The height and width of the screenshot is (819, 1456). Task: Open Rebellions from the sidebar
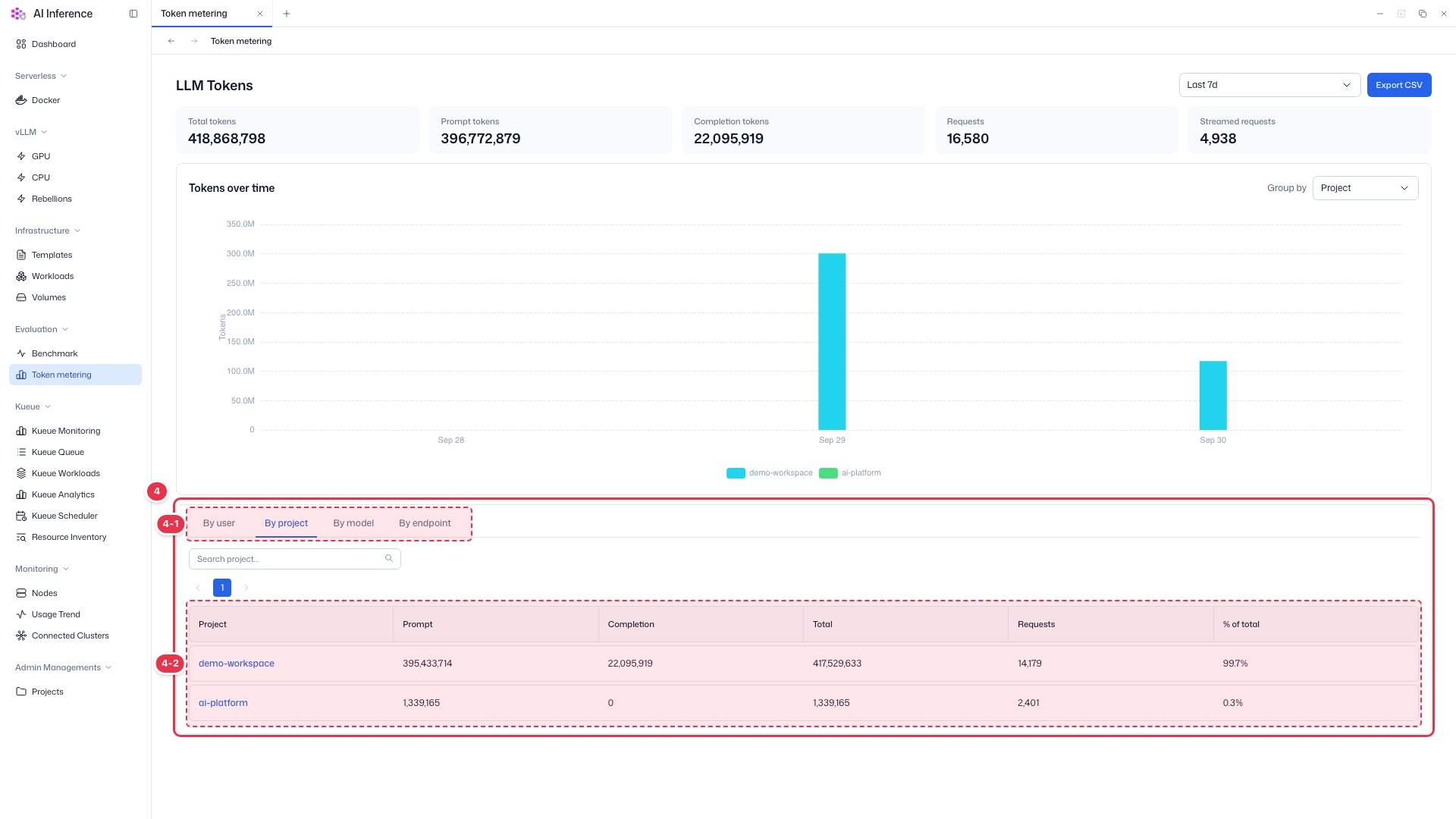click(x=52, y=199)
